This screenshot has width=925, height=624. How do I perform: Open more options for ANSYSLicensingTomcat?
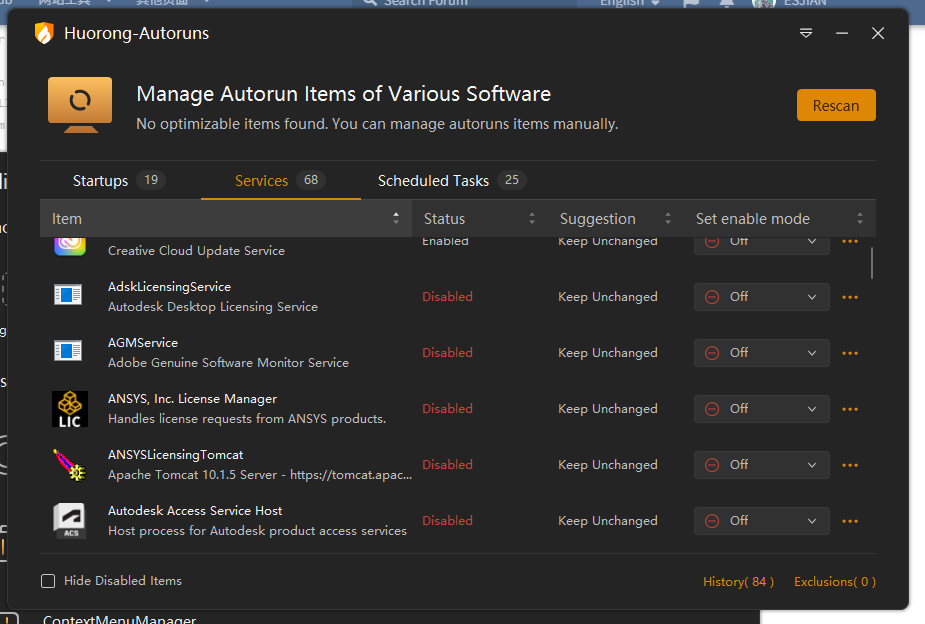coord(849,465)
